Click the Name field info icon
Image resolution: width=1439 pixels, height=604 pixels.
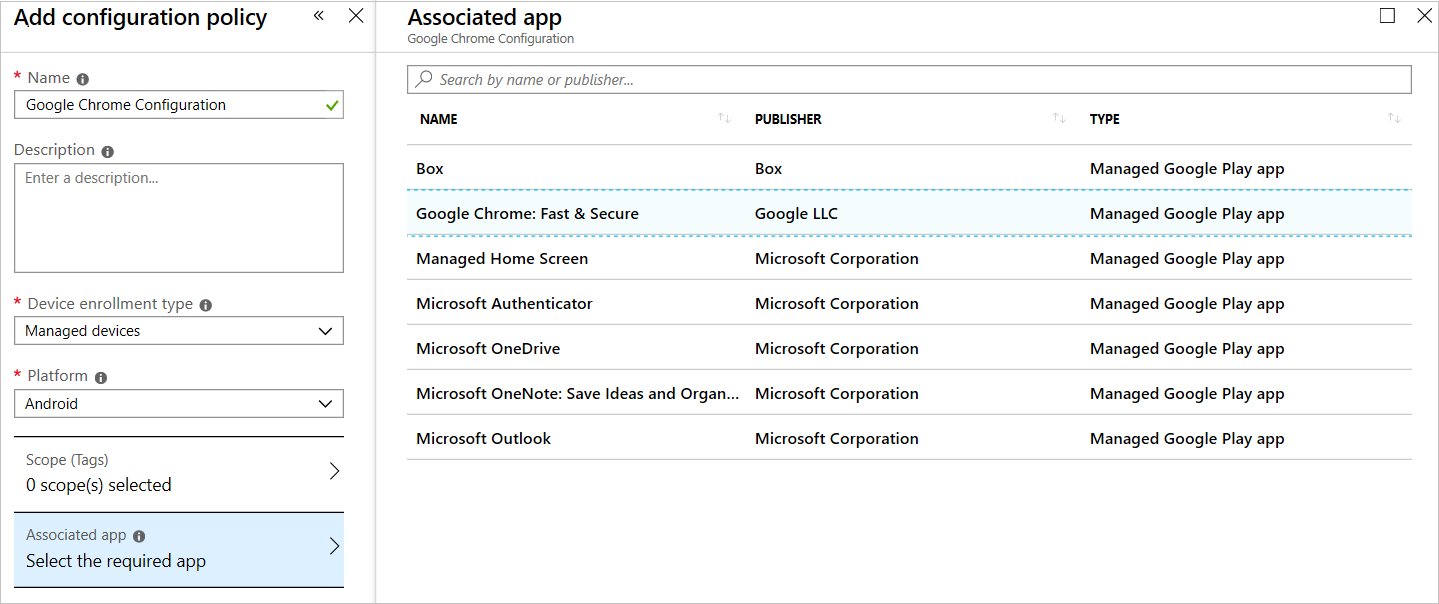81,77
